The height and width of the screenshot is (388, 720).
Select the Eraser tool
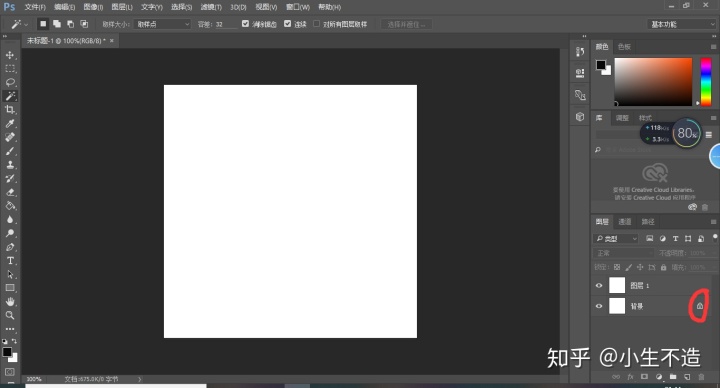pos(10,192)
